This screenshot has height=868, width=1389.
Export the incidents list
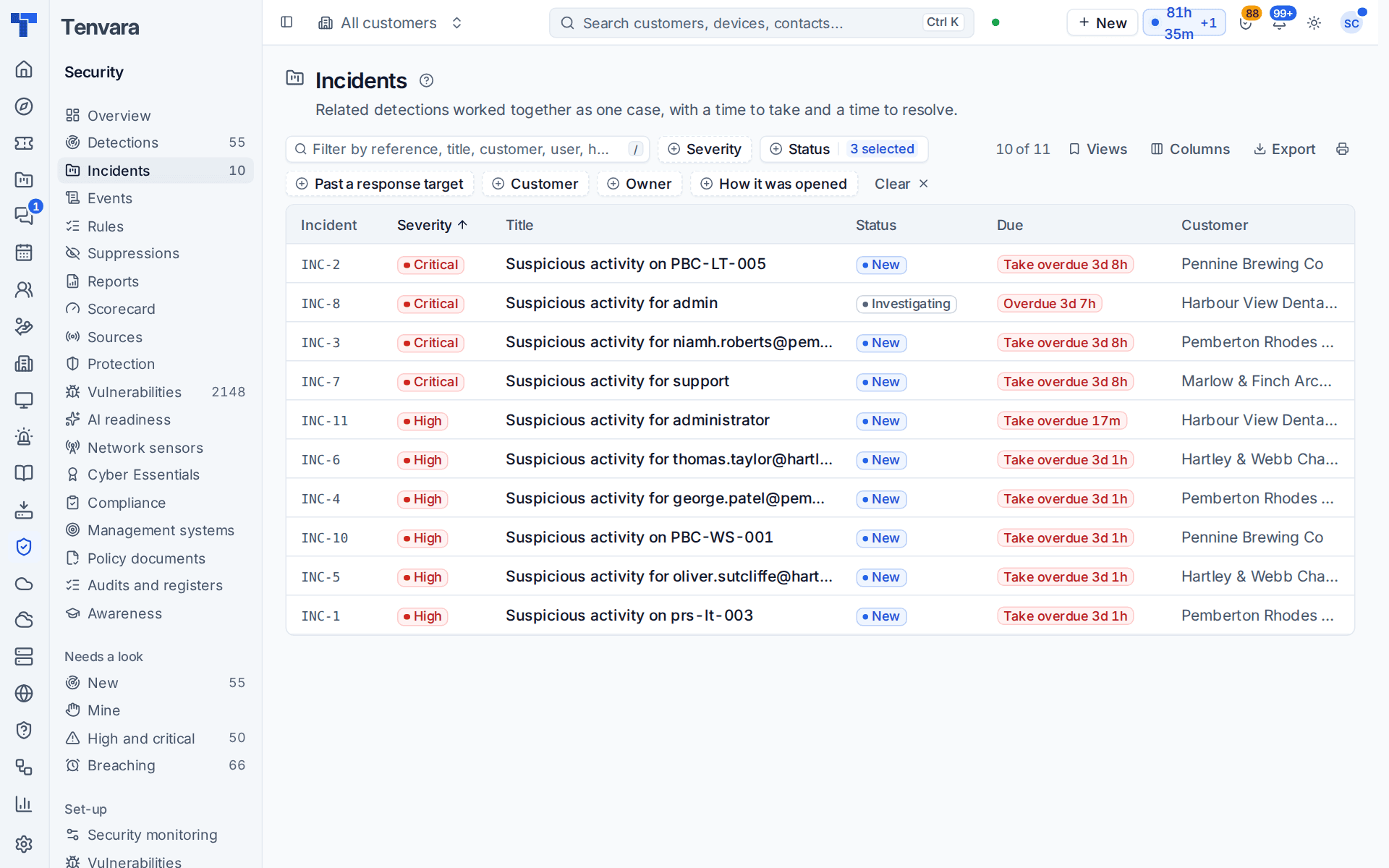[x=1284, y=149]
